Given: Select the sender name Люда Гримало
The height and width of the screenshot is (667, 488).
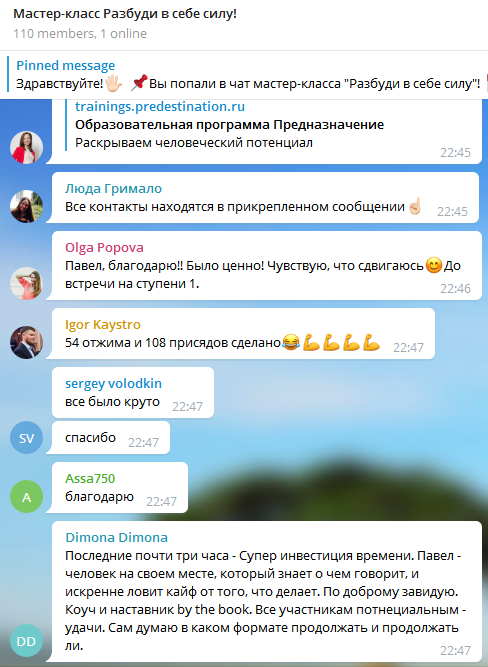Looking at the screenshot, I should pyautogui.click(x=113, y=188).
